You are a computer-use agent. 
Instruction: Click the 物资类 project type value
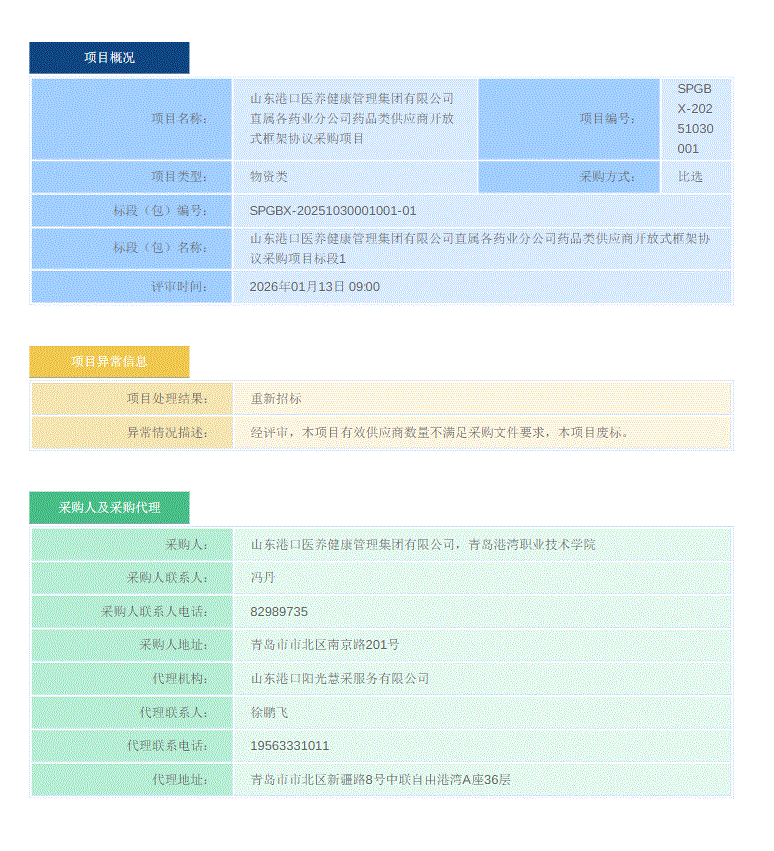[x=269, y=177]
